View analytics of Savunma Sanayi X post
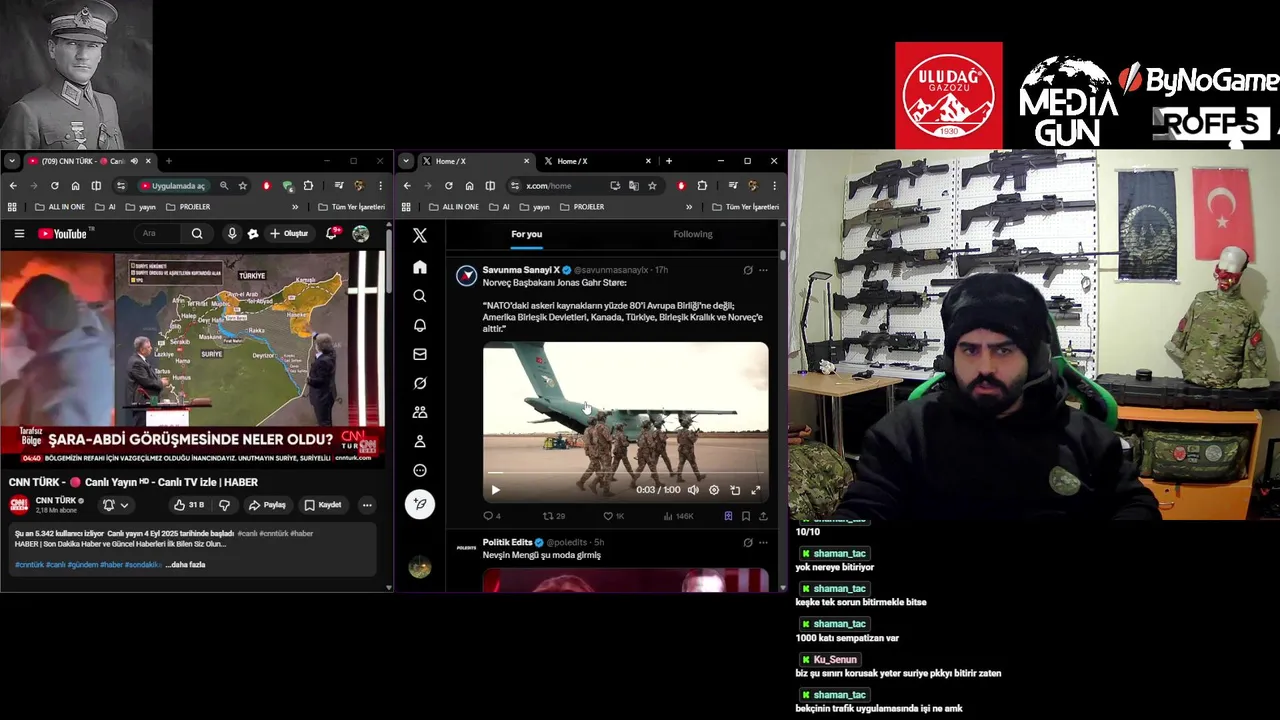The height and width of the screenshot is (720, 1280). click(x=678, y=516)
